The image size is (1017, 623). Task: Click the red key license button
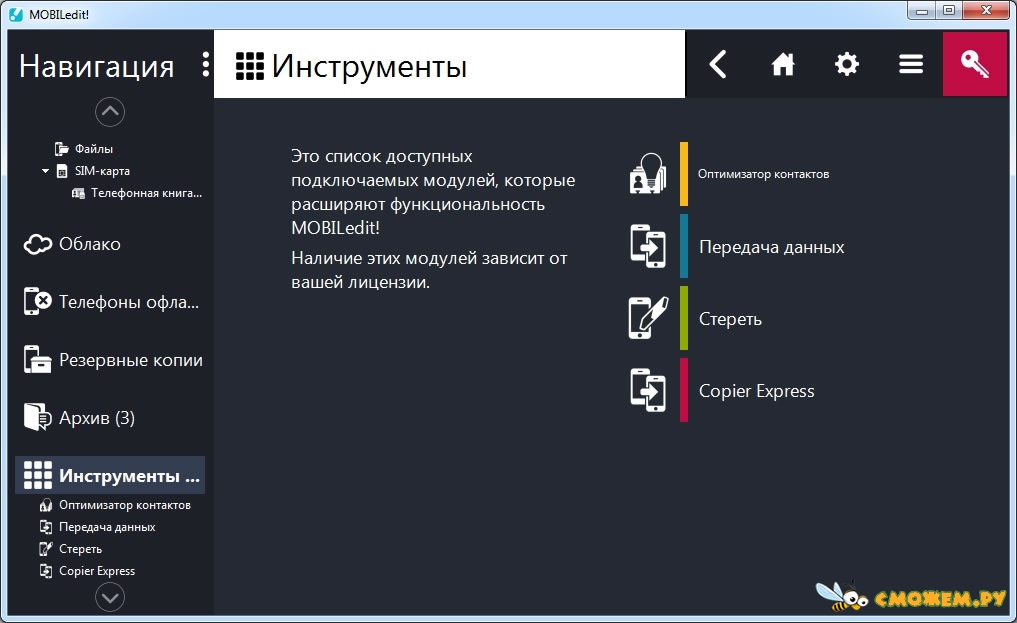pyautogui.click(x=975, y=64)
